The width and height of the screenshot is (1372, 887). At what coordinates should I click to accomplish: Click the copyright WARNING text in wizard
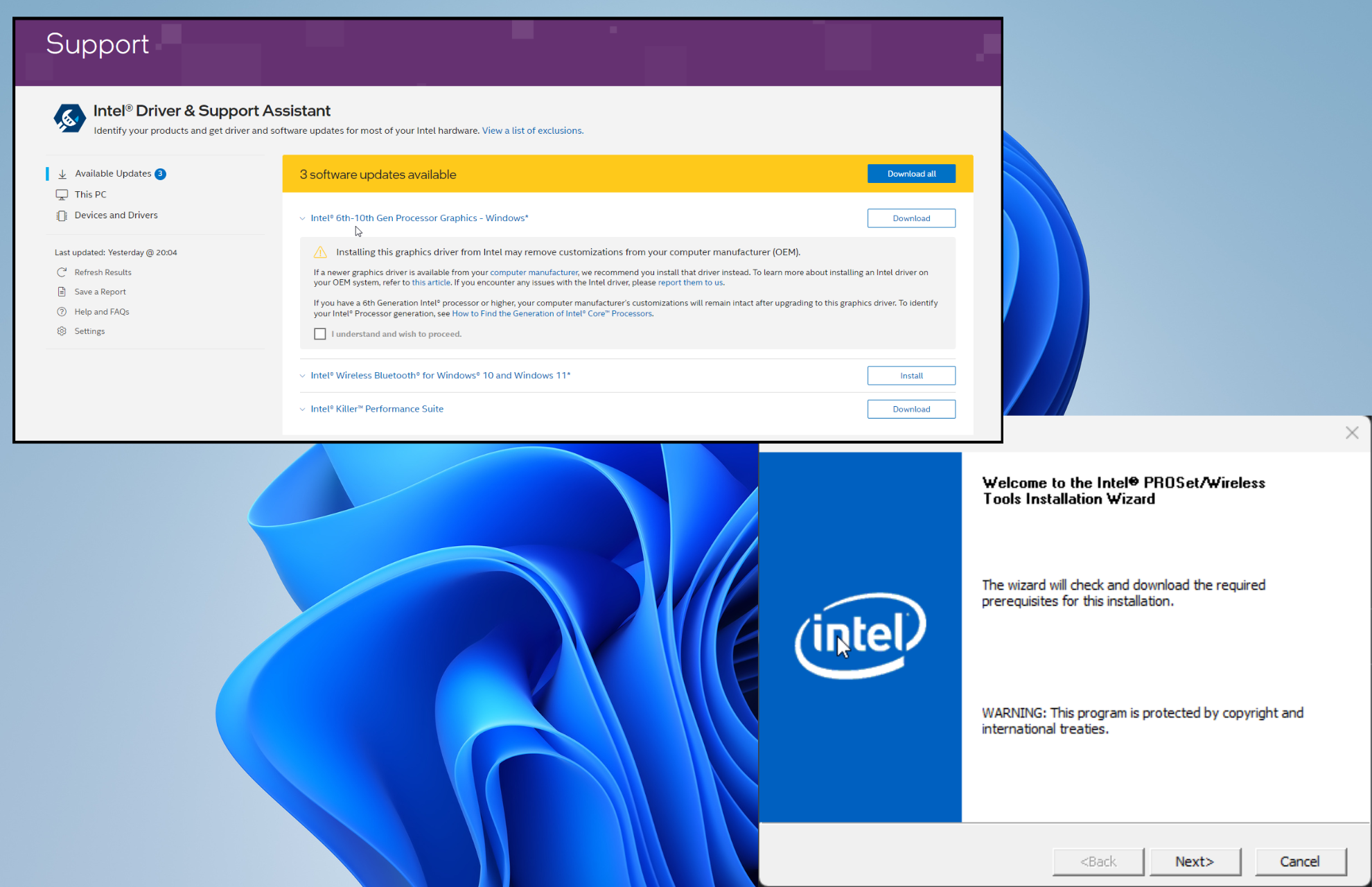pyautogui.click(x=1143, y=721)
